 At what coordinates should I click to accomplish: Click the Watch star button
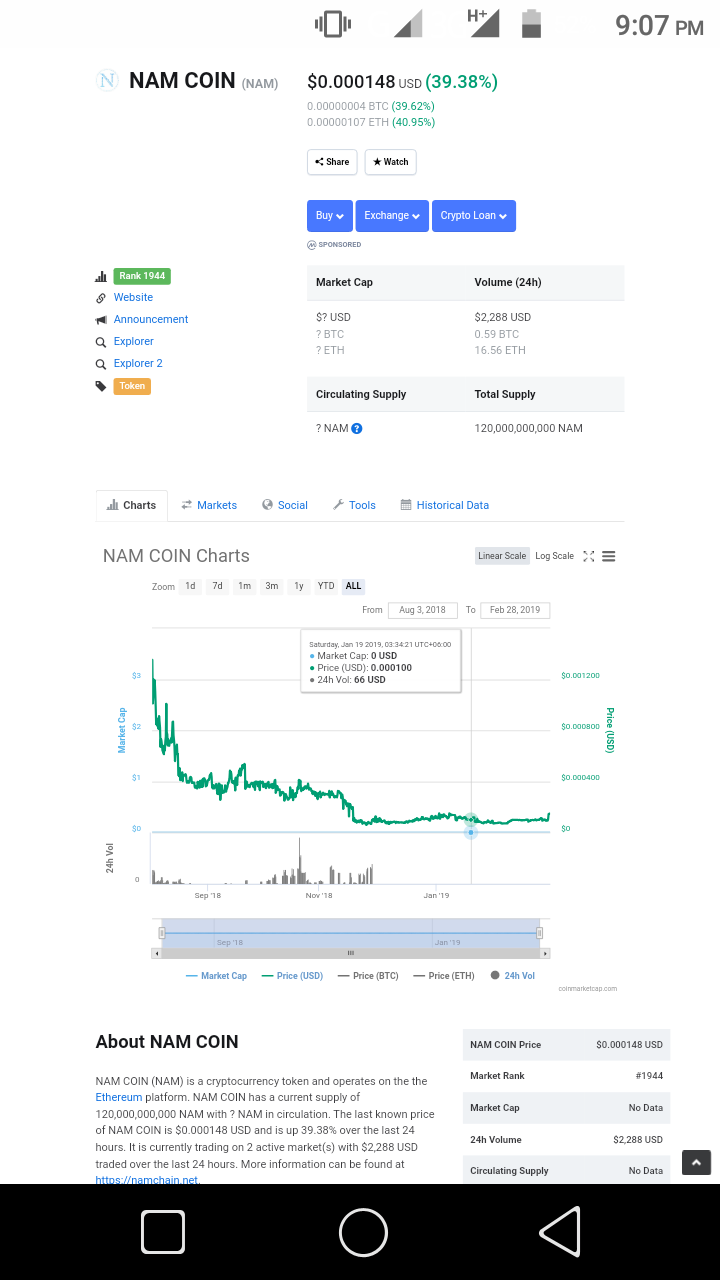(x=390, y=162)
